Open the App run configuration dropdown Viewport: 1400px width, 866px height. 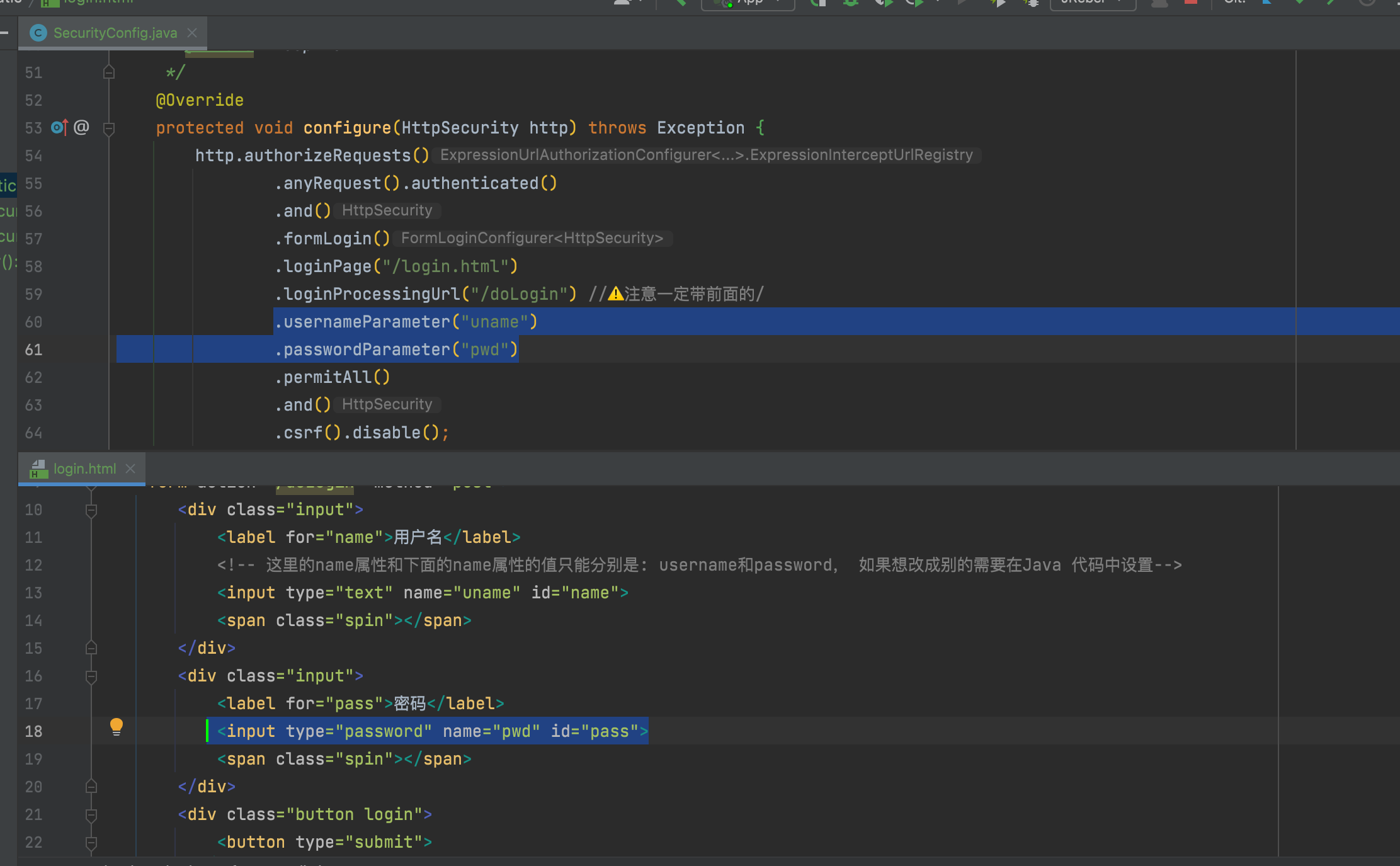(x=748, y=3)
